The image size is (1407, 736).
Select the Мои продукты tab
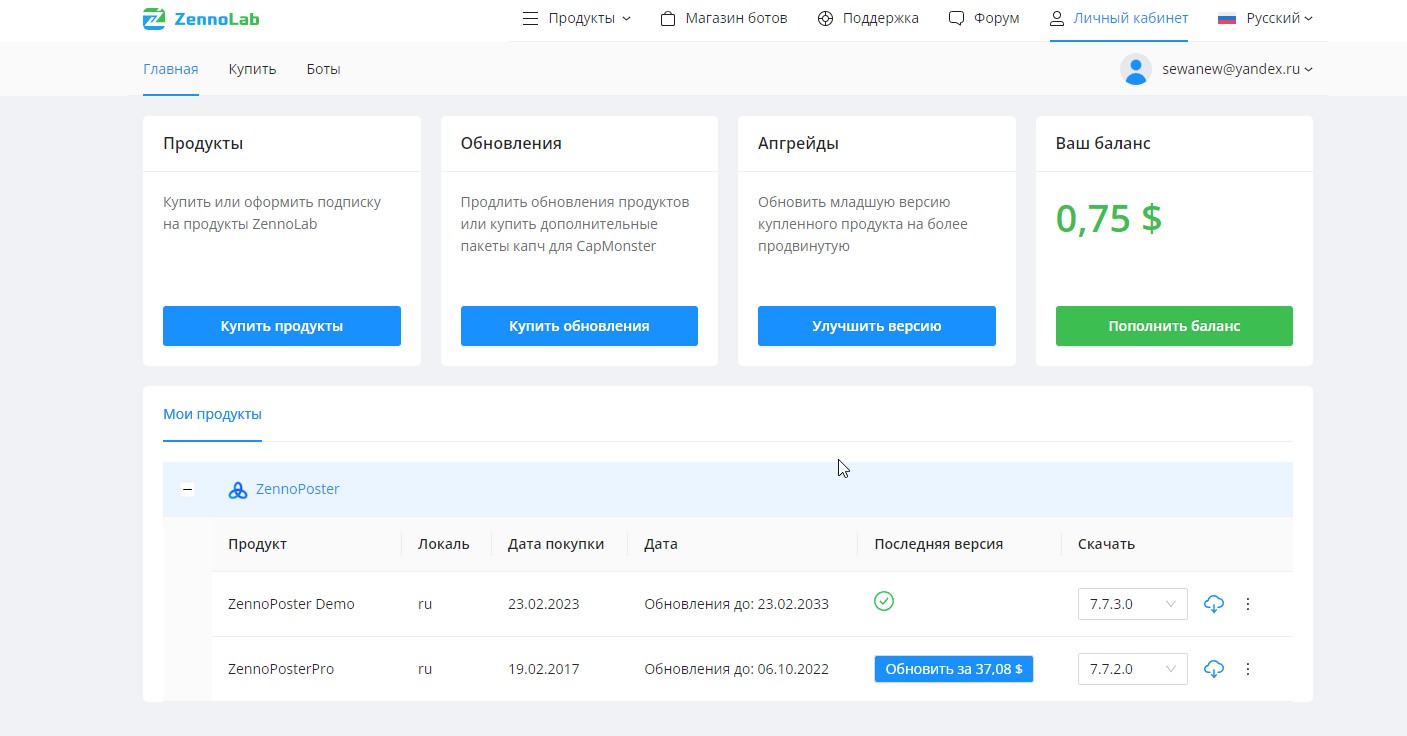[212, 414]
